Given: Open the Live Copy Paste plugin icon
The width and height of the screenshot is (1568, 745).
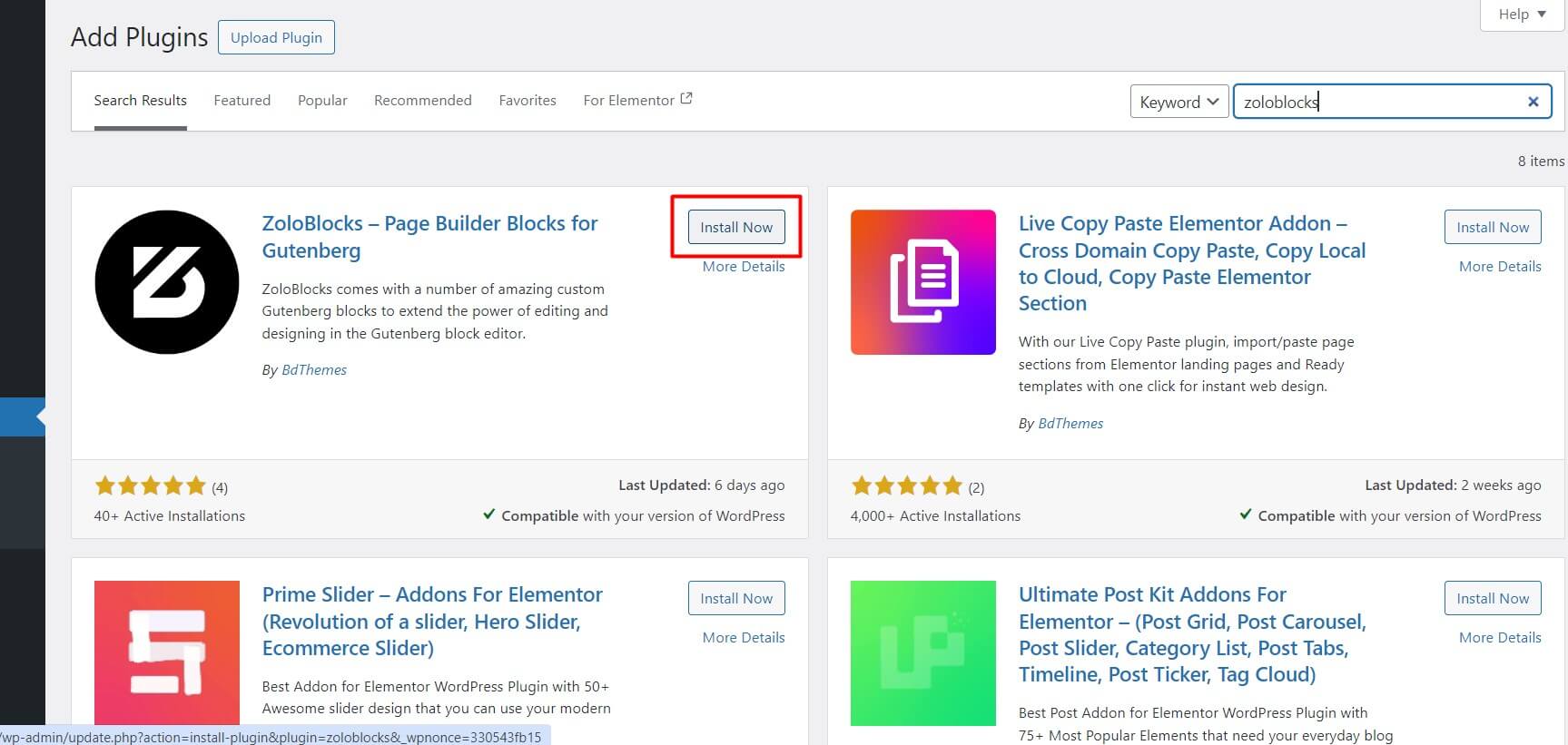Looking at the screenshot, I should click(x=923, y=282).
